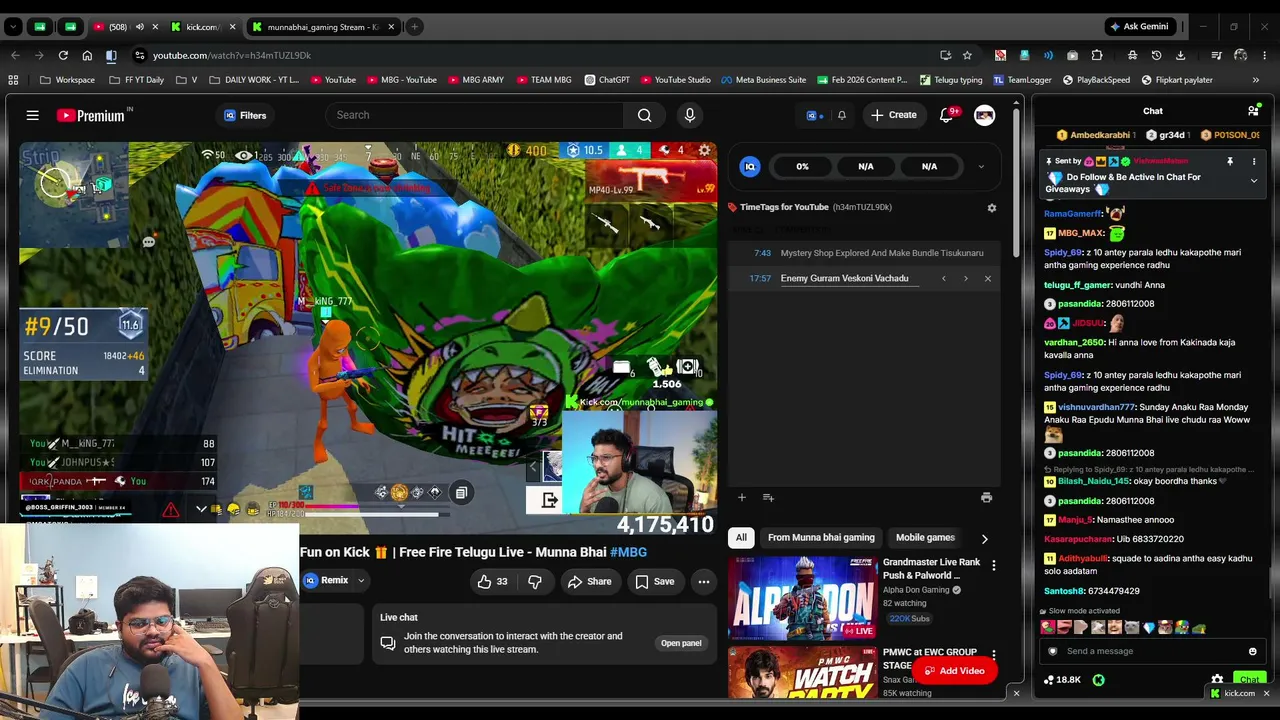Open the YouTube account avatar menu
Screen dimensions: 1280x720
(x=985, y=115)
